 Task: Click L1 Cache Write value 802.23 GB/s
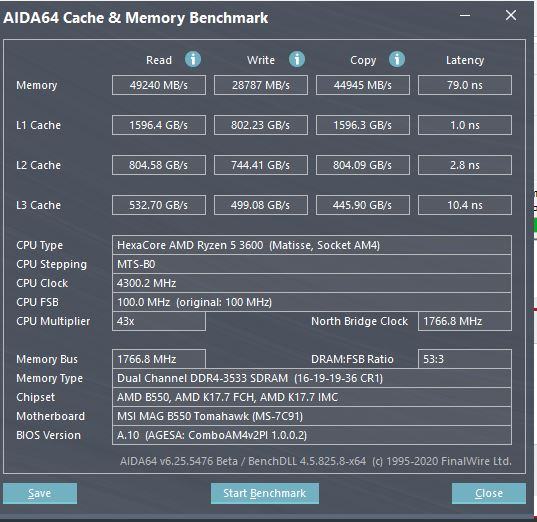pyautogui.click(x=261, y=125)
